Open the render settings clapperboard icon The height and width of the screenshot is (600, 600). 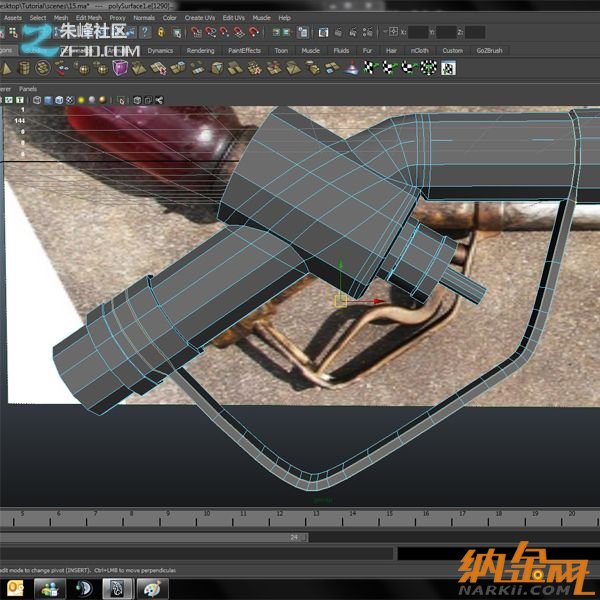coord(368,33)
